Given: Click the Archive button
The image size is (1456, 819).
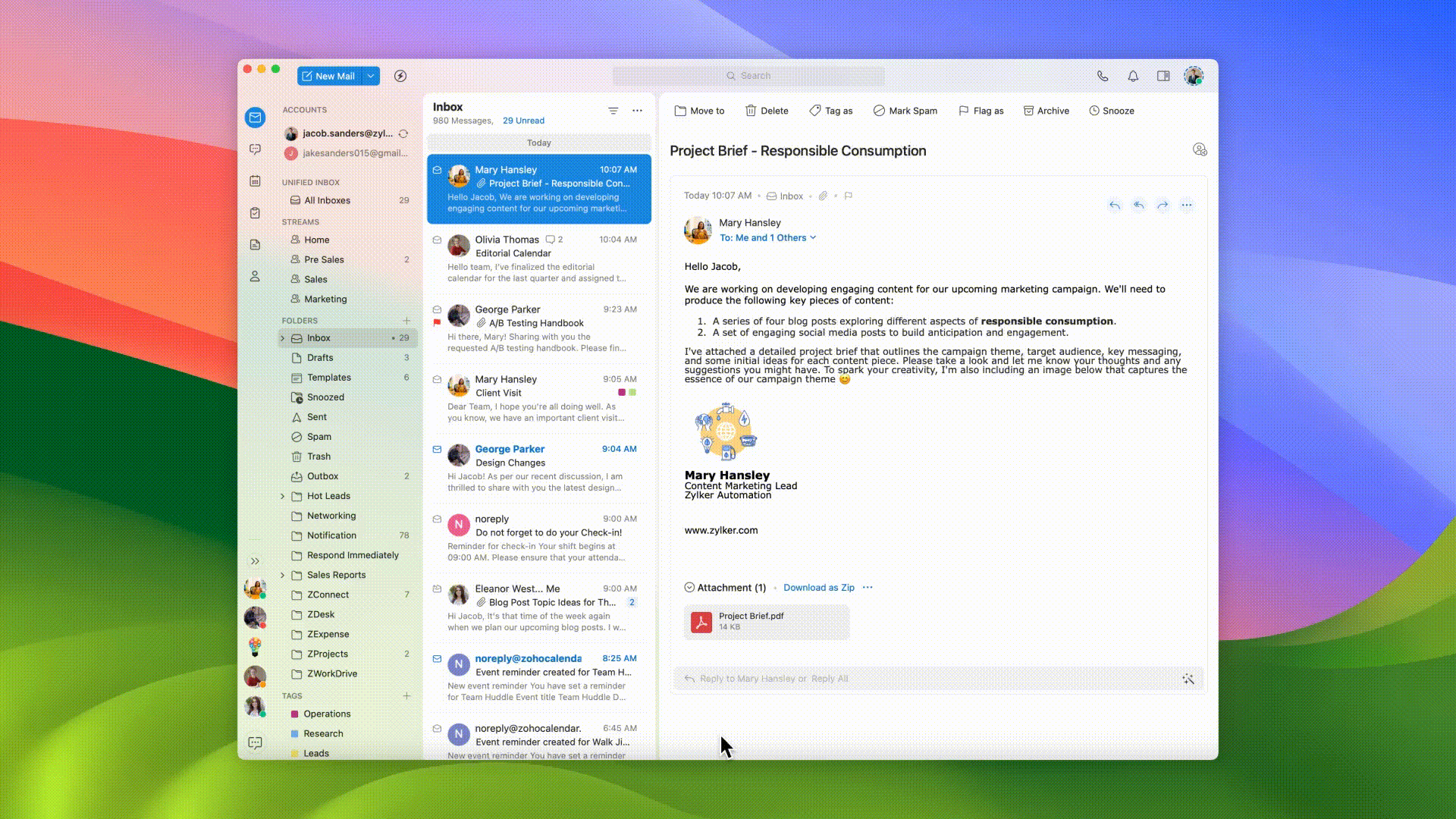Looking at the screenshot, I should tap(1046, 111).
